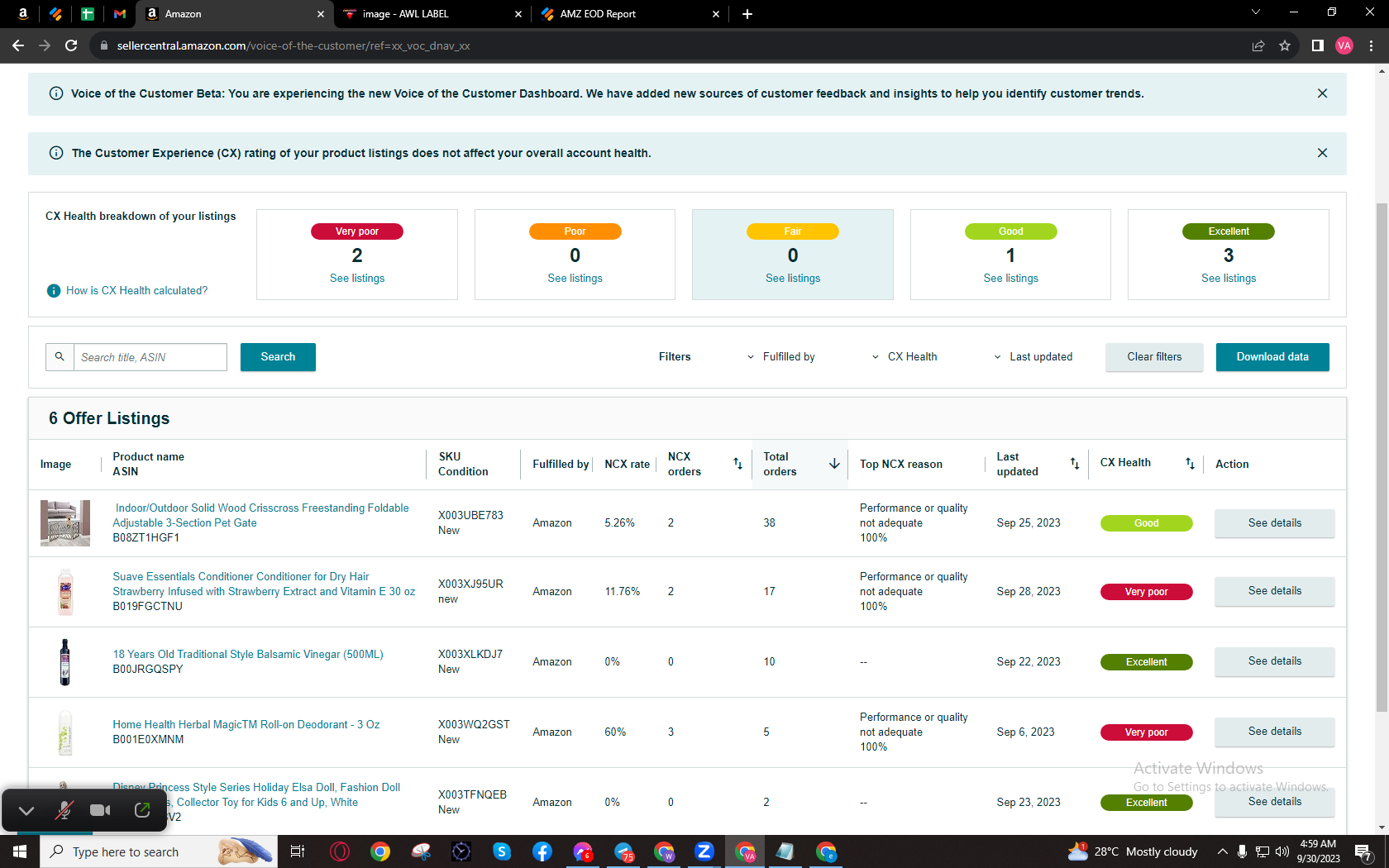Switch to the image - AWL LABEL tab
This screenshot has height=868, width=1389.
coord(432,14)
